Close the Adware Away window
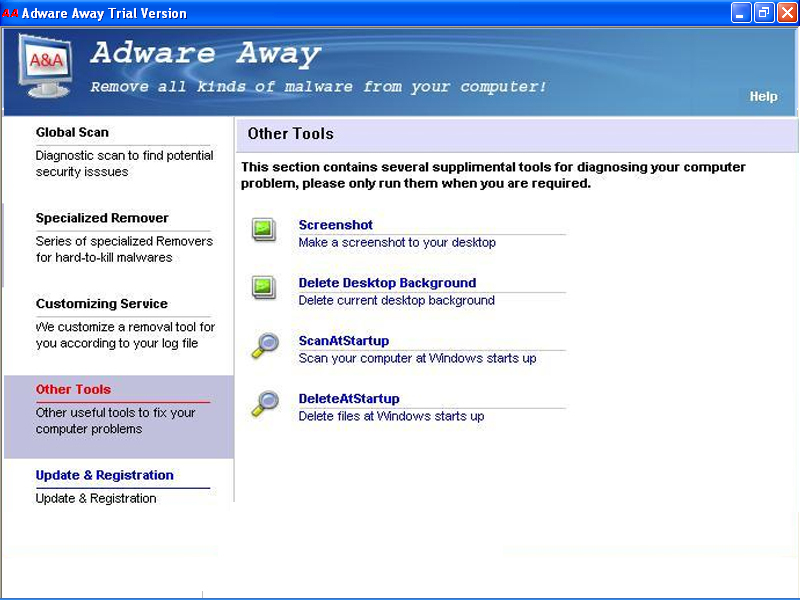Image resolution: width=800 pixels, height=600 pixels. click(x=787, y=13)
